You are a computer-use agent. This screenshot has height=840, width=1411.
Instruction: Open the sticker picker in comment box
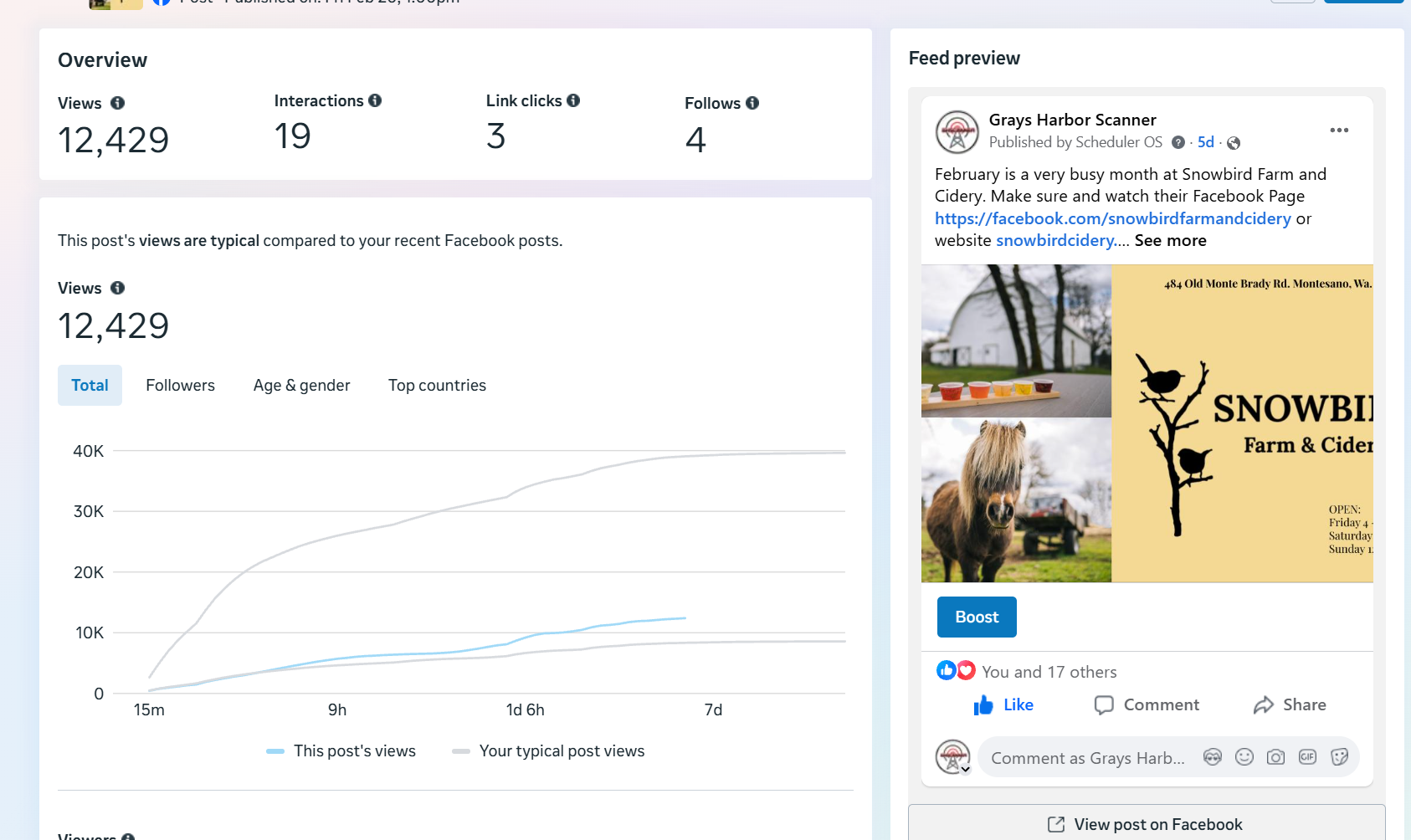coord(1339,757)
